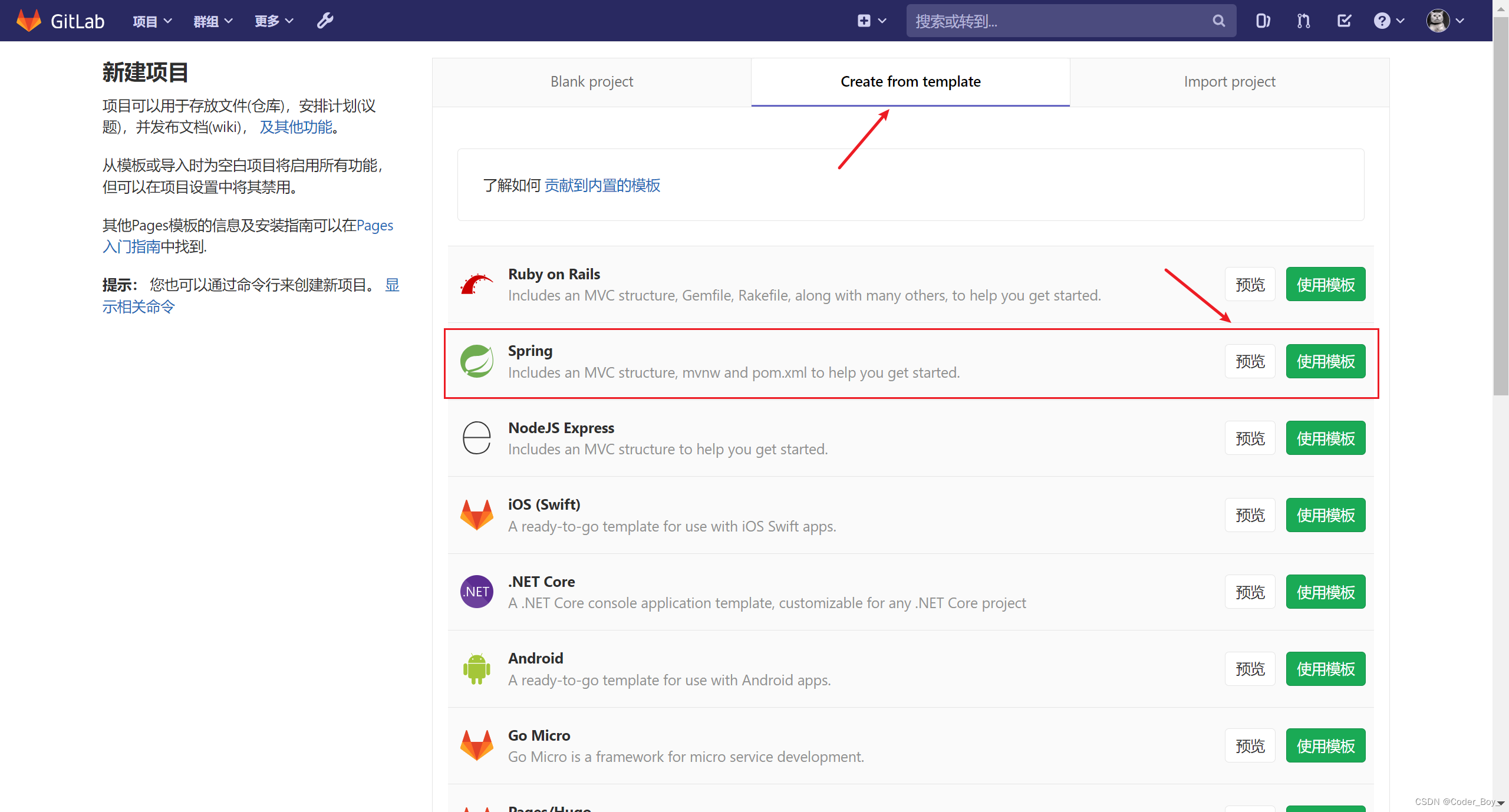Preview the iOS (Swift) template
This screenshot has height=812, width=1509.
click(1250, 515)
